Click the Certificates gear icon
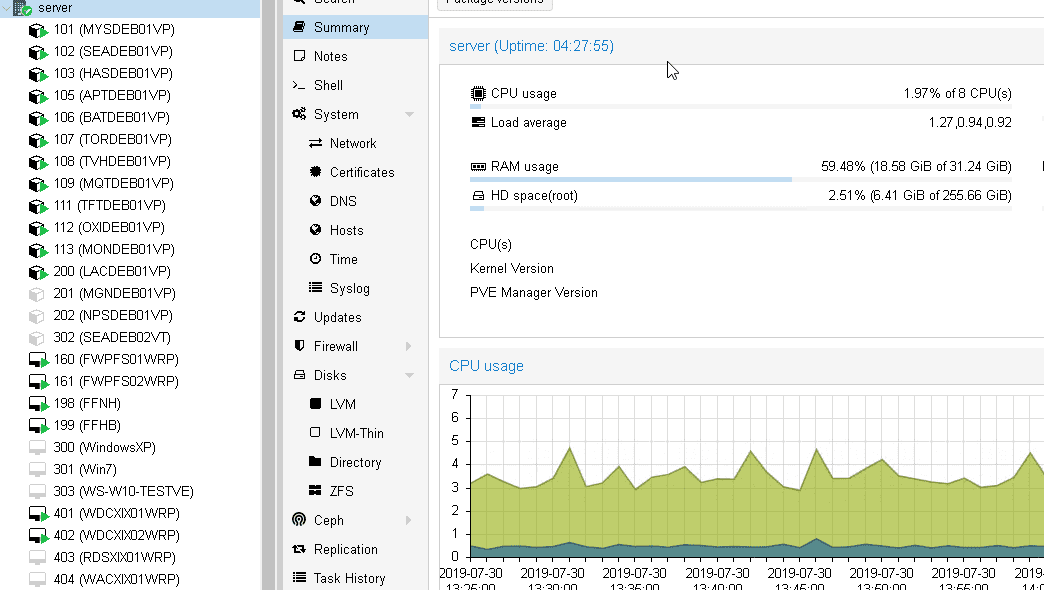Screen dimensions: 1044x590 [x=316, y=172]
